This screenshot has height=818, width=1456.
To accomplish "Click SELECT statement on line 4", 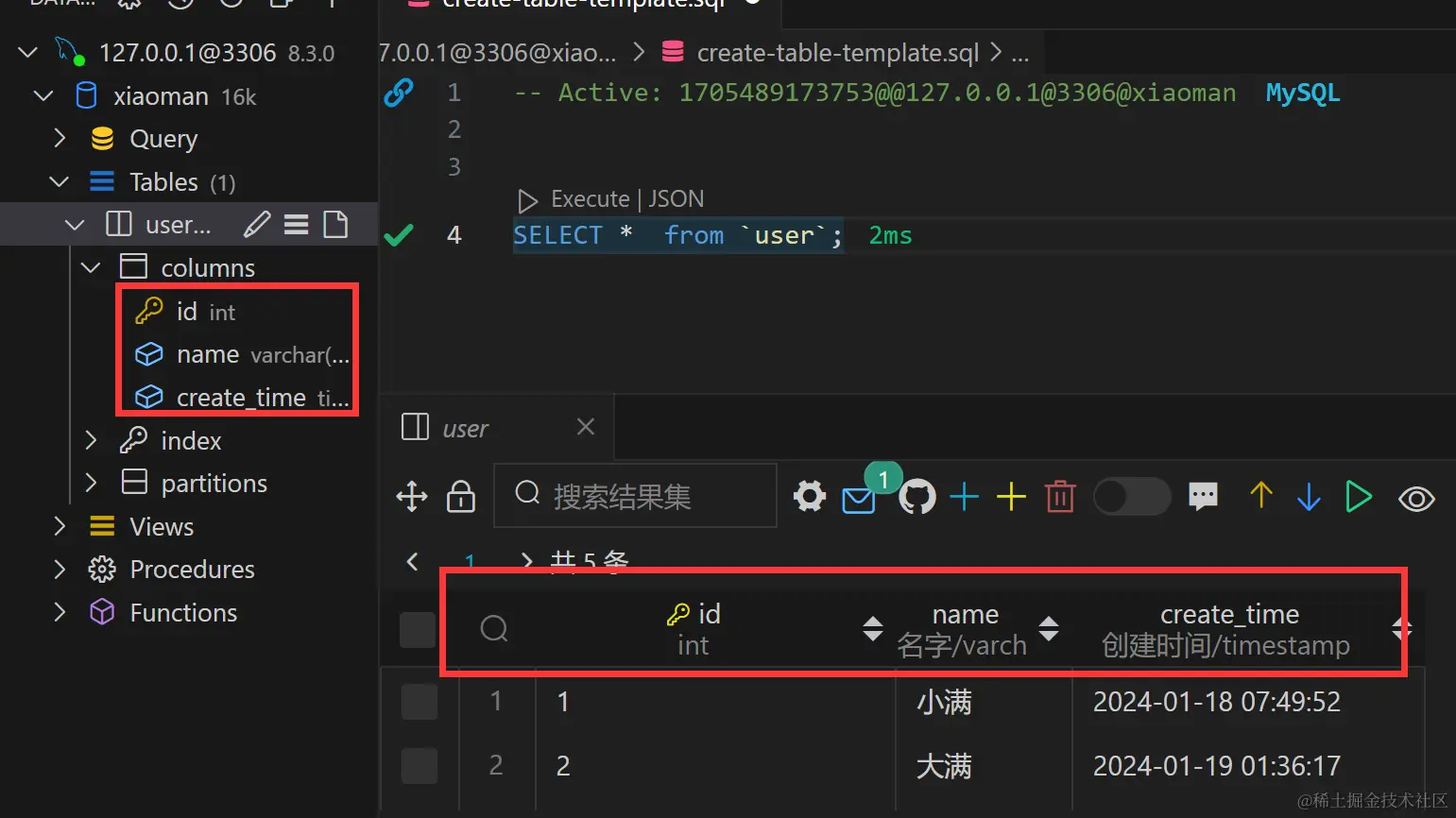I will click(677, 235).
